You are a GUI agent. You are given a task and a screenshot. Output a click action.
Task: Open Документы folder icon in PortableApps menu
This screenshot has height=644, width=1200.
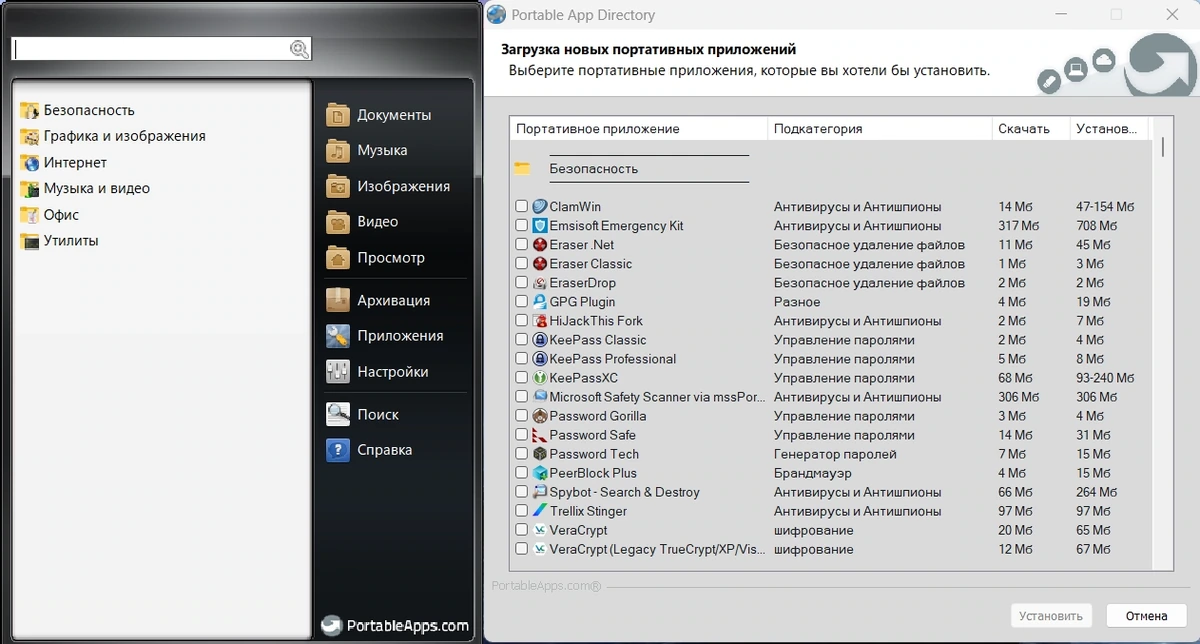tap(338, 115)
